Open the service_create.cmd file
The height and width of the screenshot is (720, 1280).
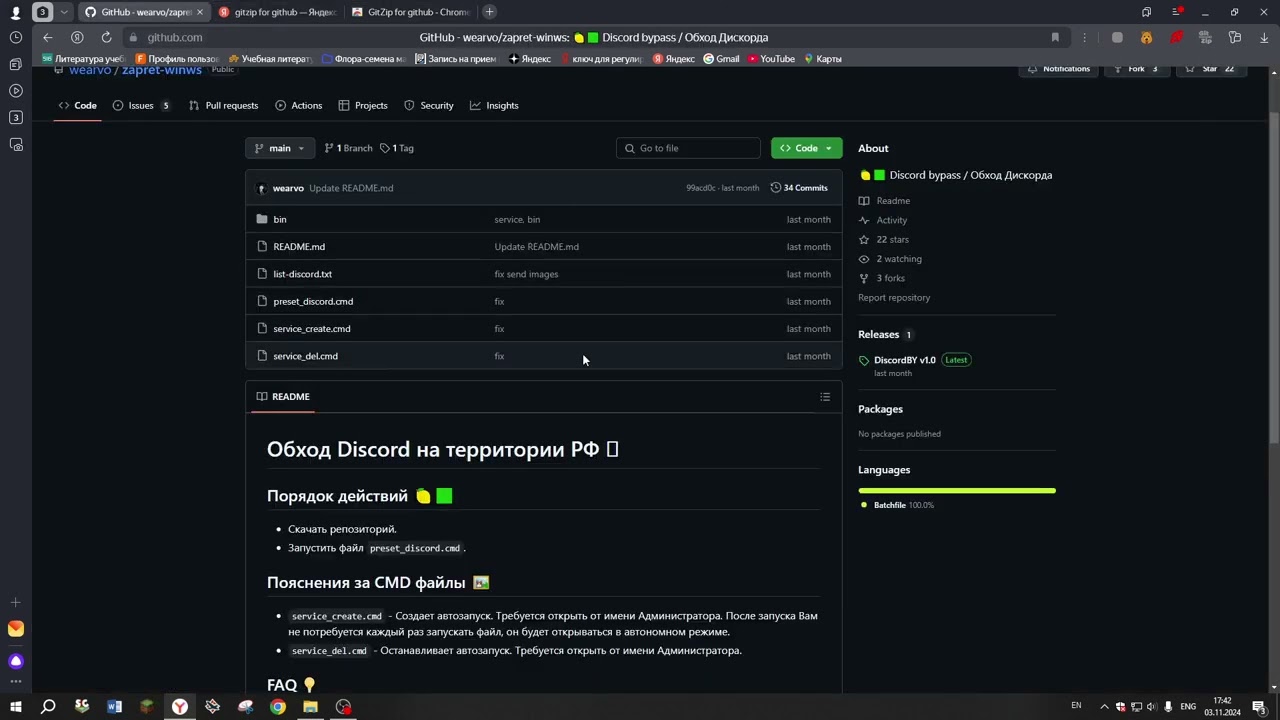pyautogui.click(x=312, y=328)
